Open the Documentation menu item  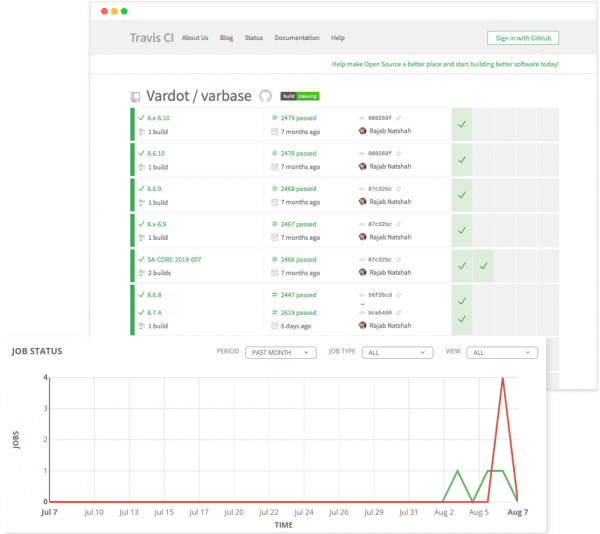click(297, 38)
